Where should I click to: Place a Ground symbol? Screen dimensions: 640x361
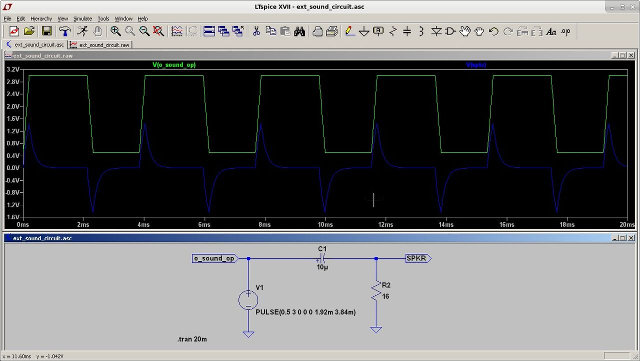[x=364, y=31]
